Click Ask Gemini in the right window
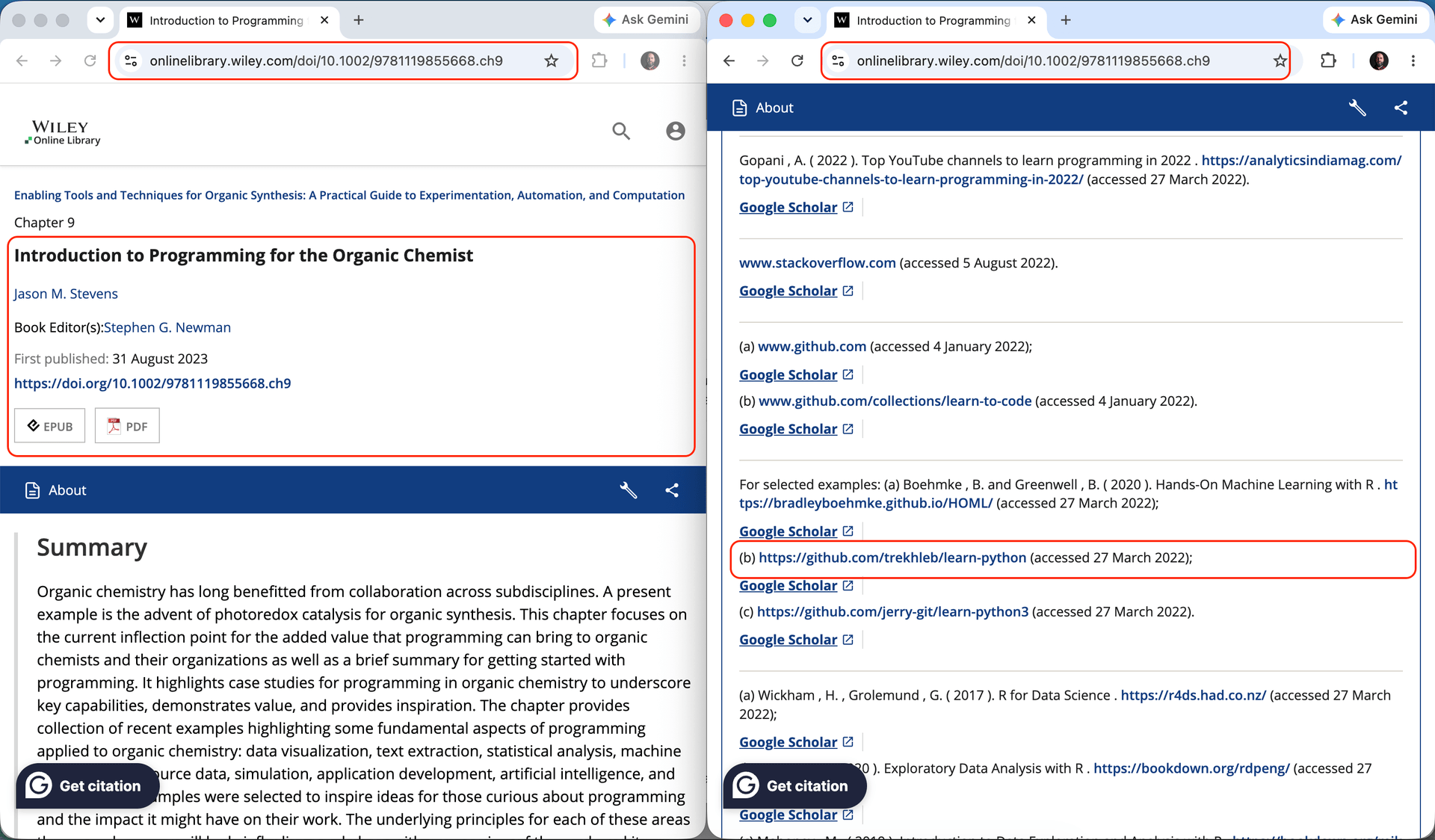The height and width of the screenshot is (840, 1435). pyautogui.click(x=1375, y=19)
